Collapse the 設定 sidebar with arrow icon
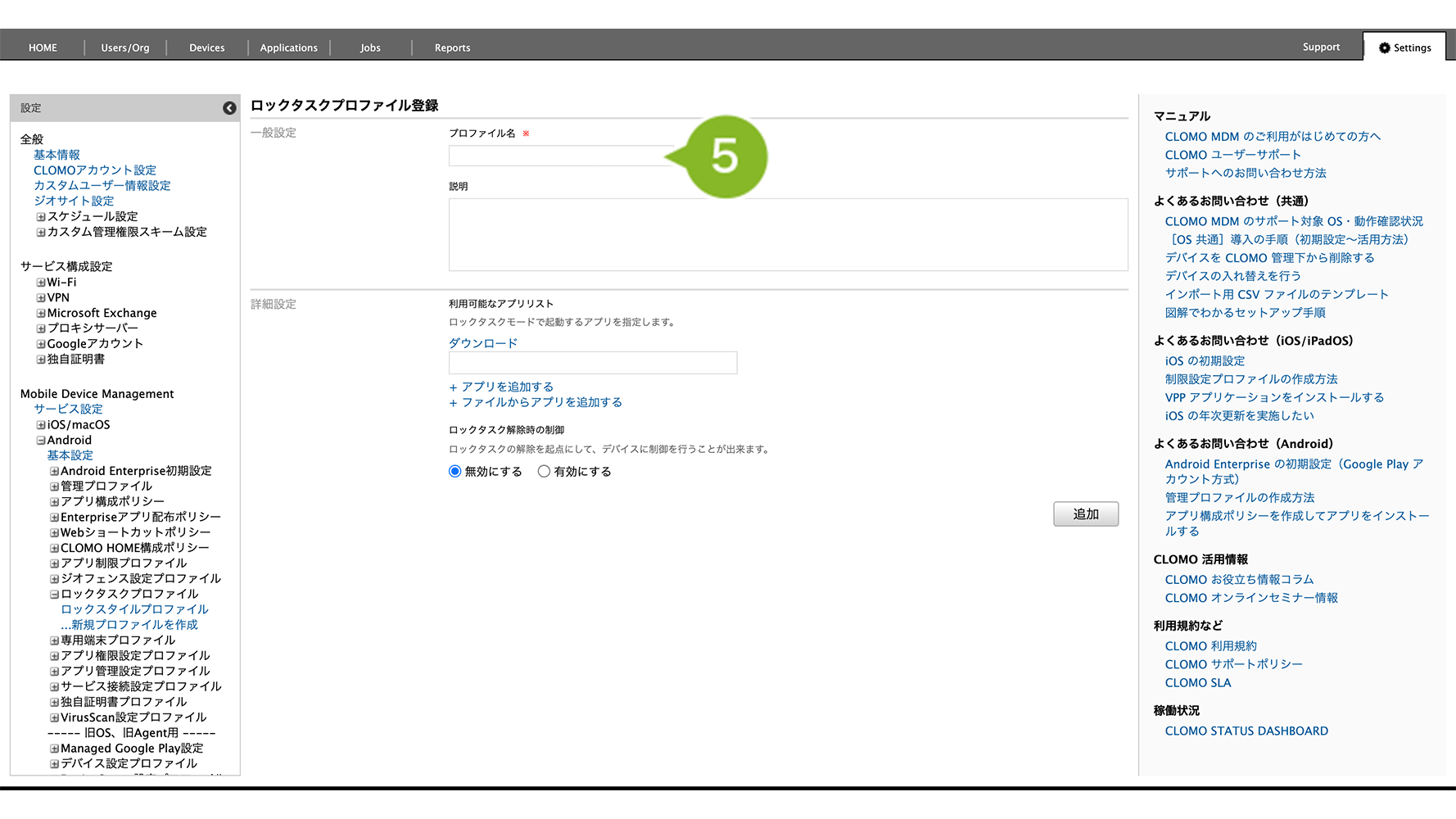The width and height of the screenshot is (1456, 819). pyautogui.click(x=229, y=108)
